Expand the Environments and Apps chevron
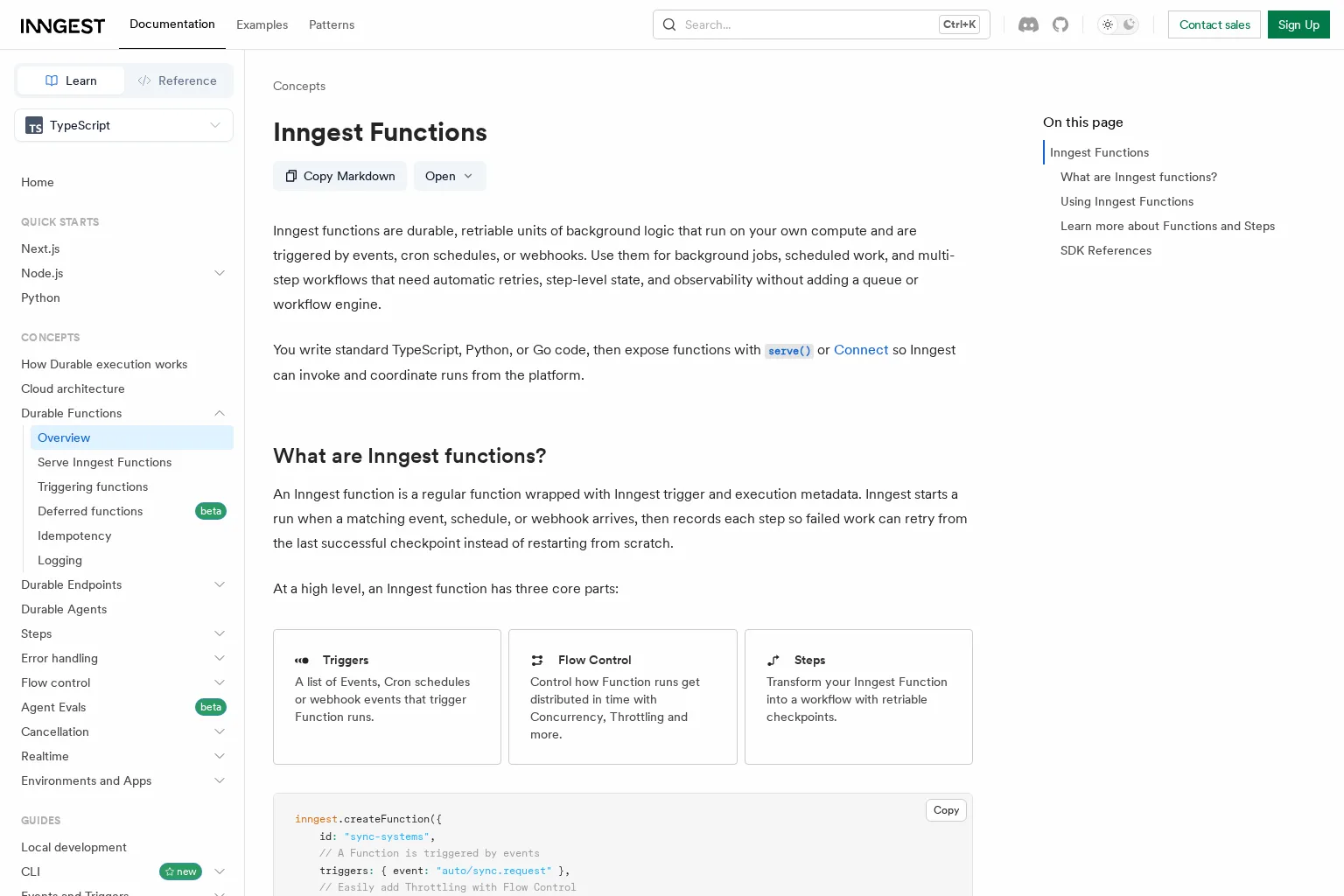This screenshot has height=896, width=1344. 220,780
